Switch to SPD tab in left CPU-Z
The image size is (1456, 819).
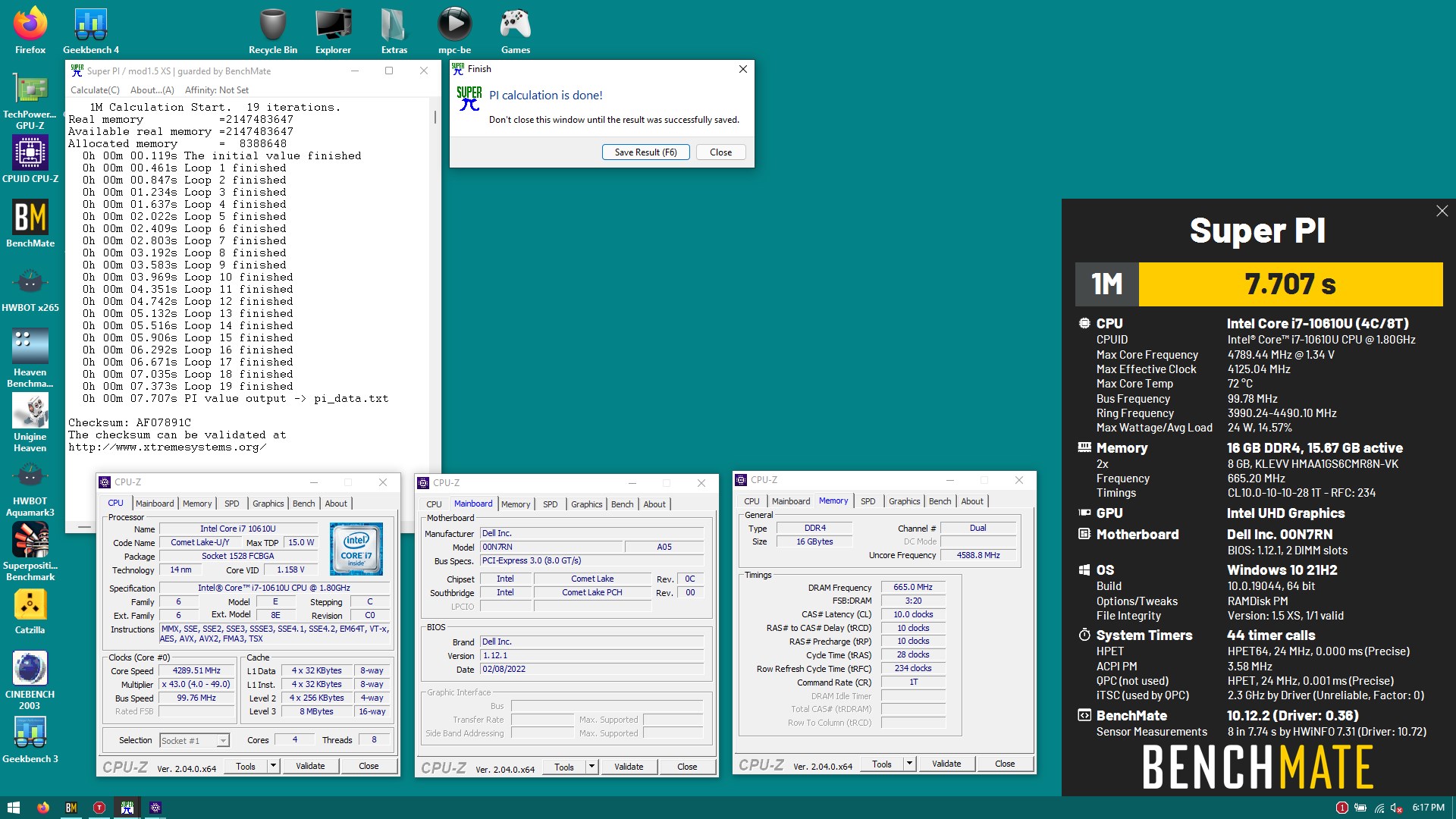pos(232,504)
